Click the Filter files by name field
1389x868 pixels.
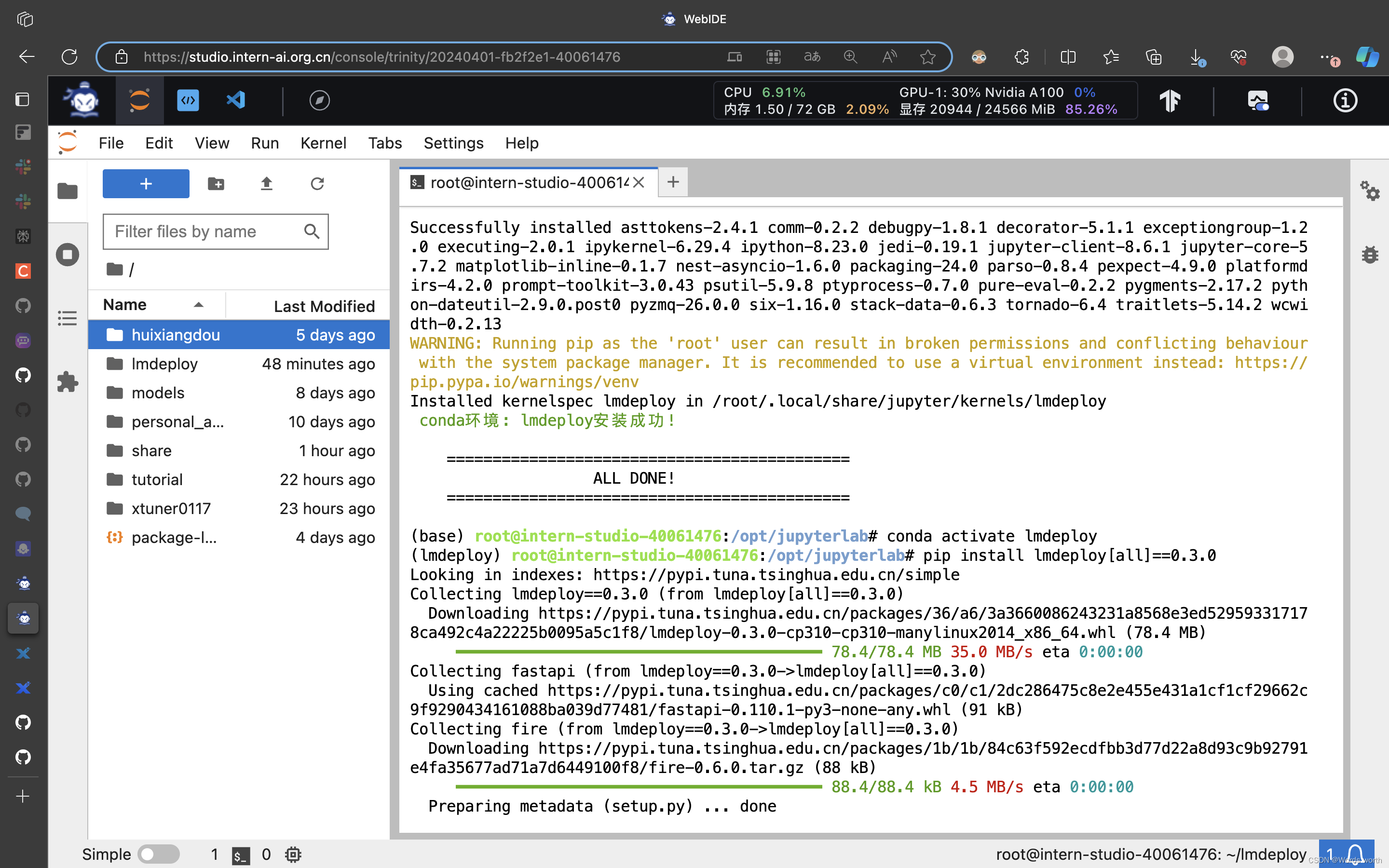pos(215,231)
